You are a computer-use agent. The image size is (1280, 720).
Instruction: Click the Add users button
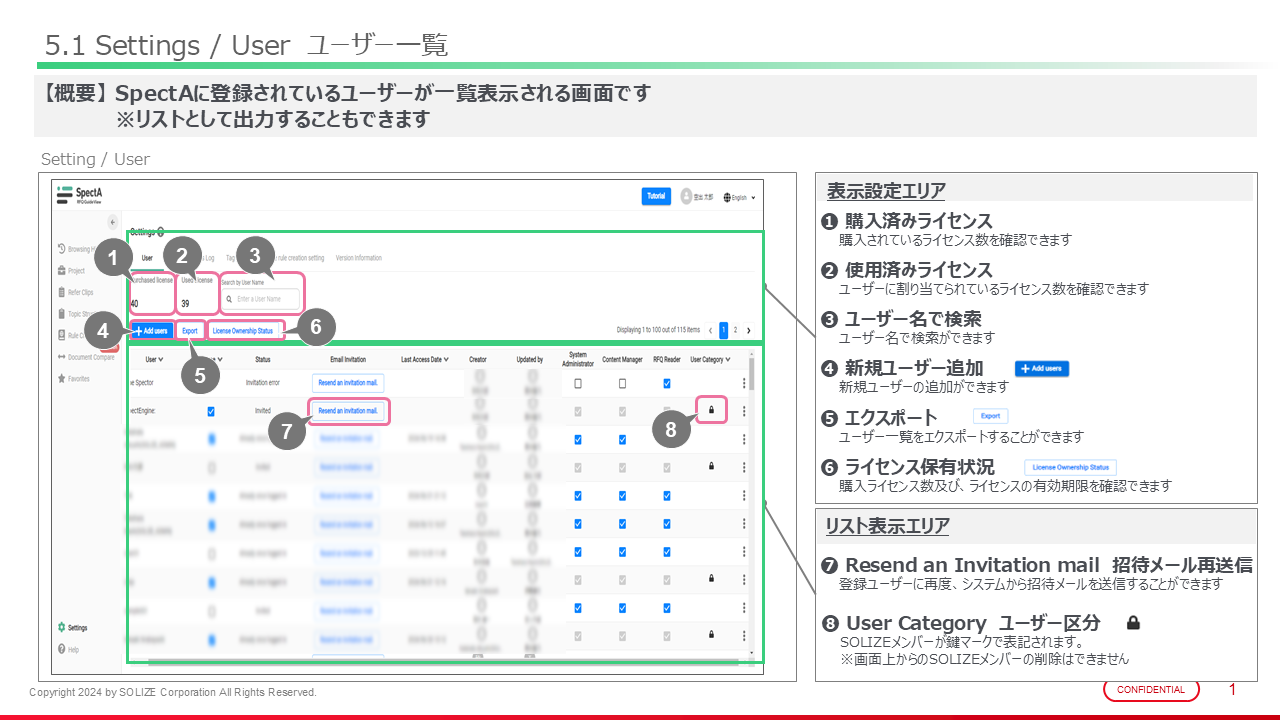pyautogui.click(x=151, y=330)
